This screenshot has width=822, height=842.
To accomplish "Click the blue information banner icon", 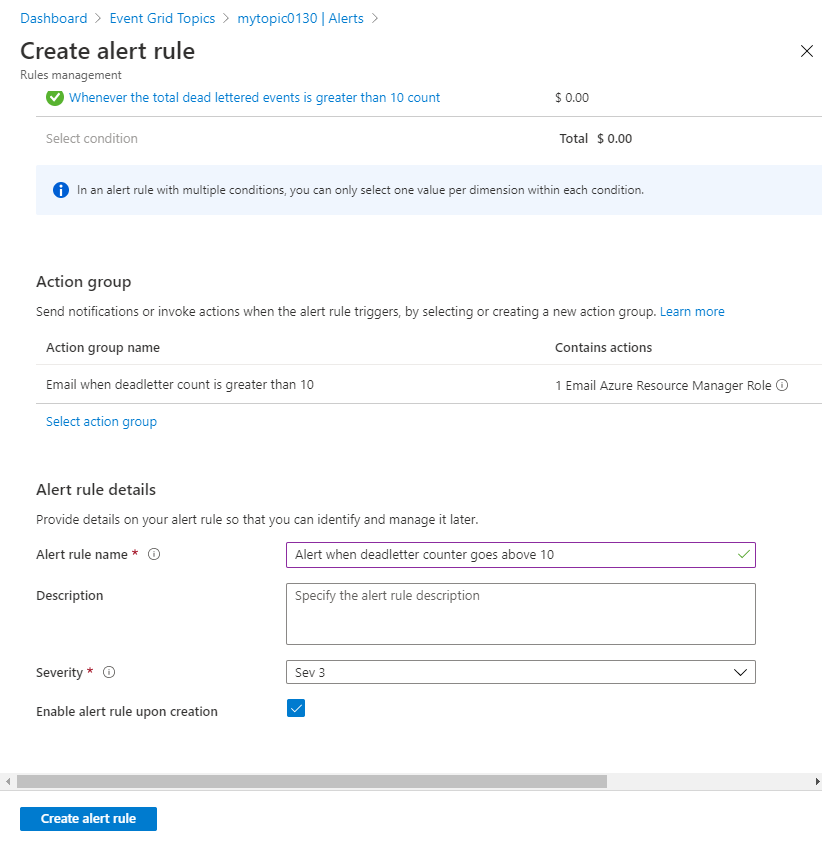I will [x=60, y=190].
